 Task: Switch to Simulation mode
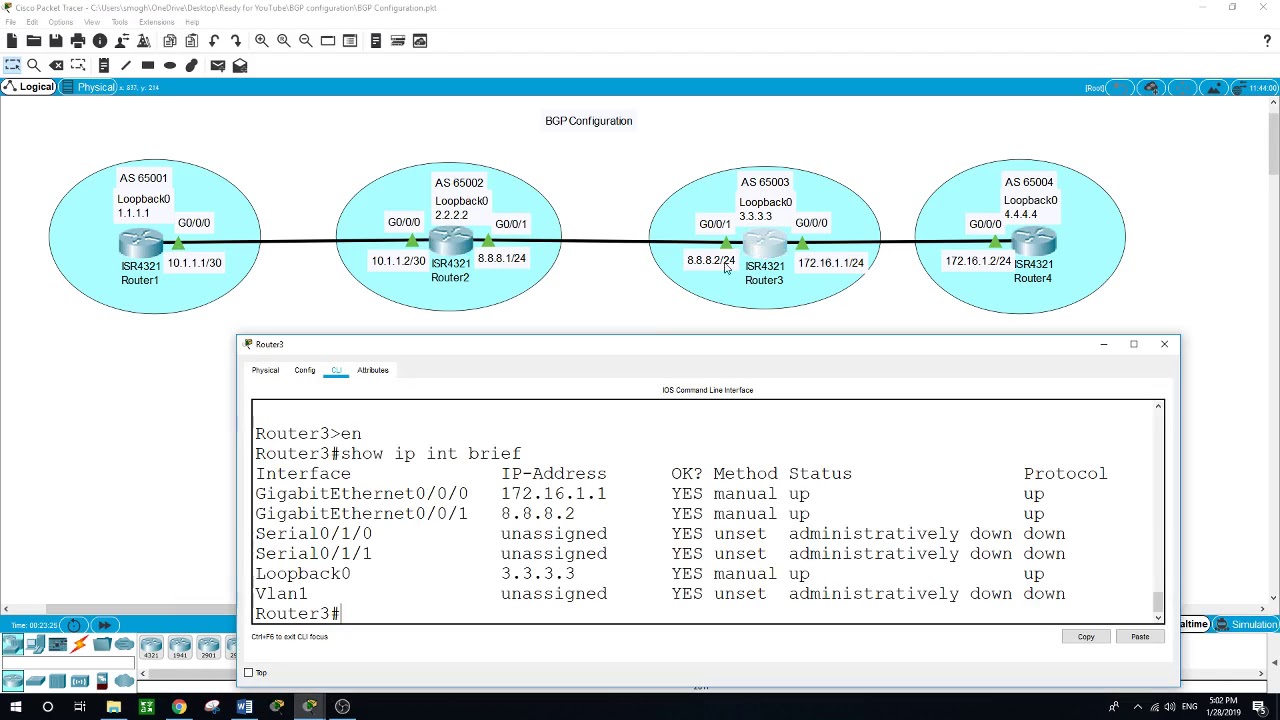[x=1245, y=624]
